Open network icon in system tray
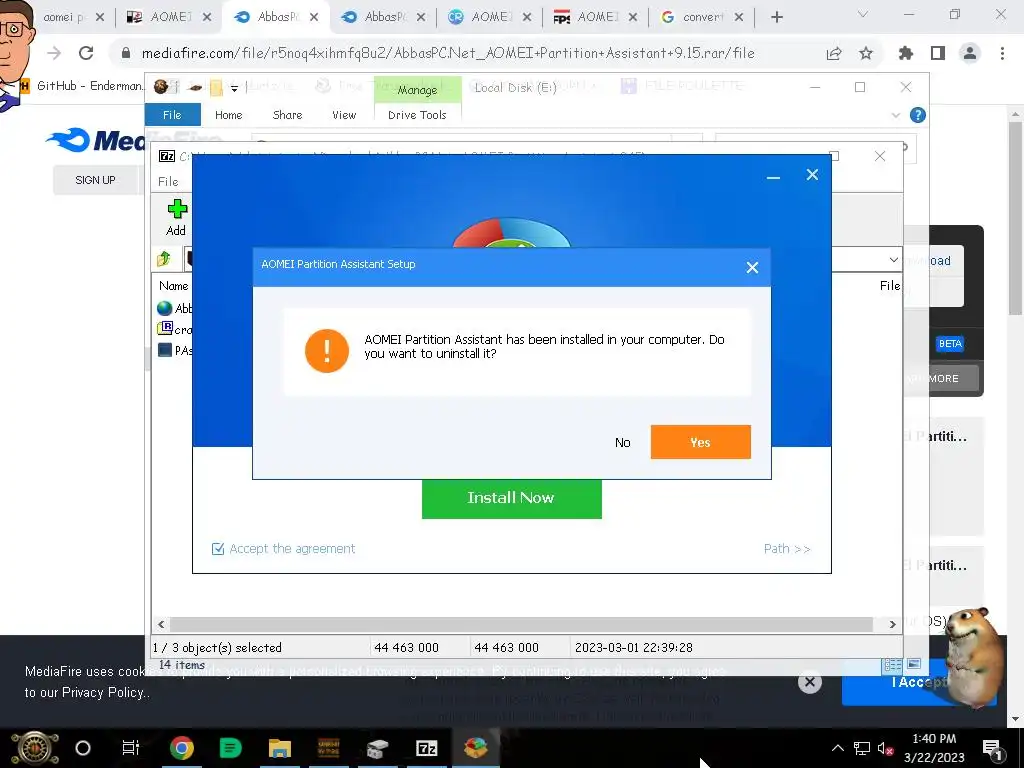Viewport: 1024px width, 768px height. point(862,748)
